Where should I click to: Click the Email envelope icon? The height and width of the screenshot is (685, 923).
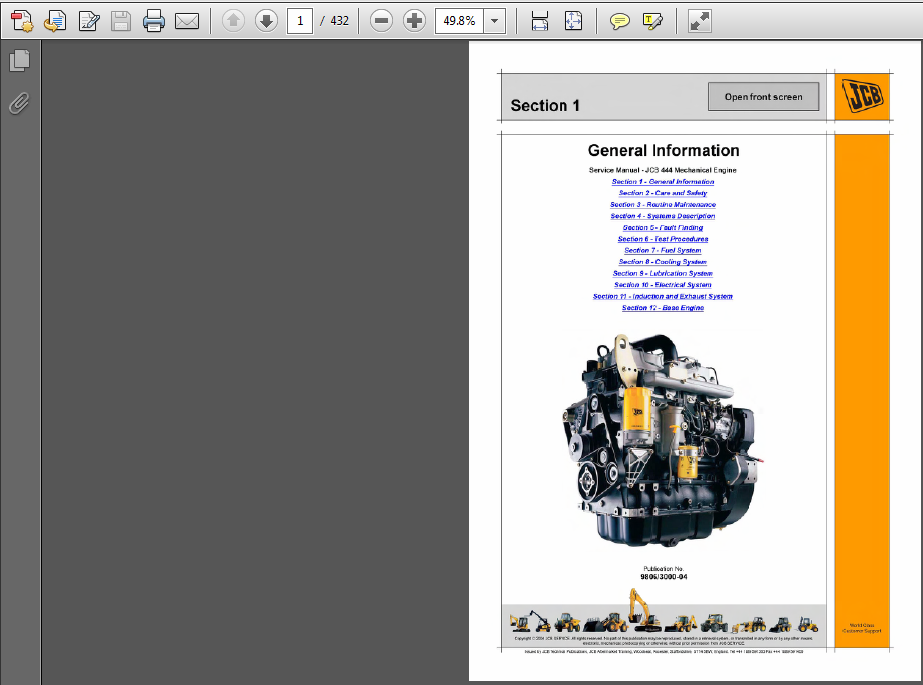(x=187, y=21)
